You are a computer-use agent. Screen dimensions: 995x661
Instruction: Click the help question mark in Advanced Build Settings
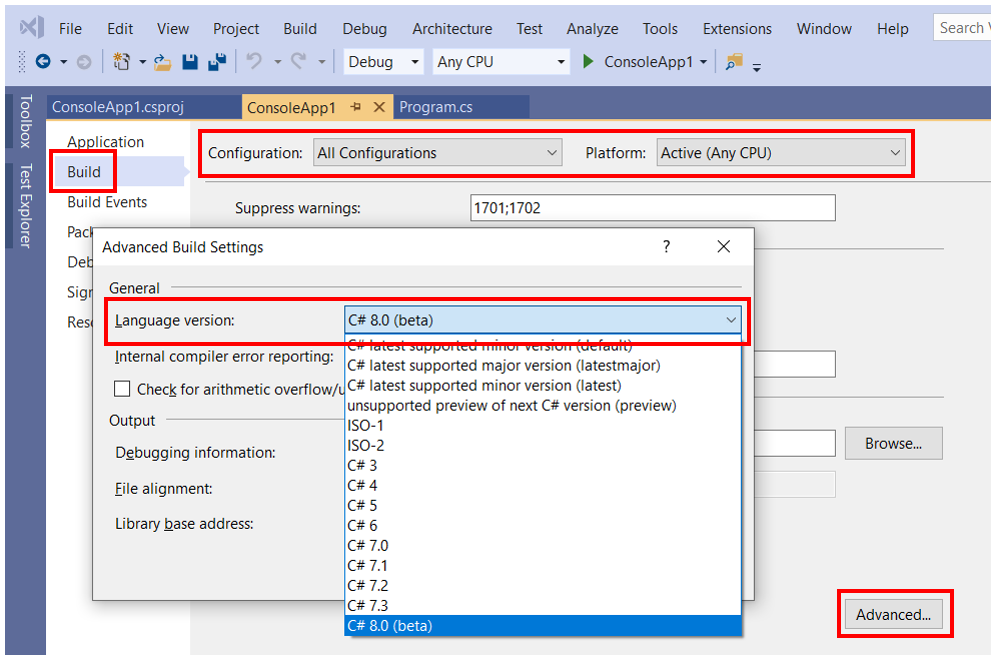(x=666, y=246)
